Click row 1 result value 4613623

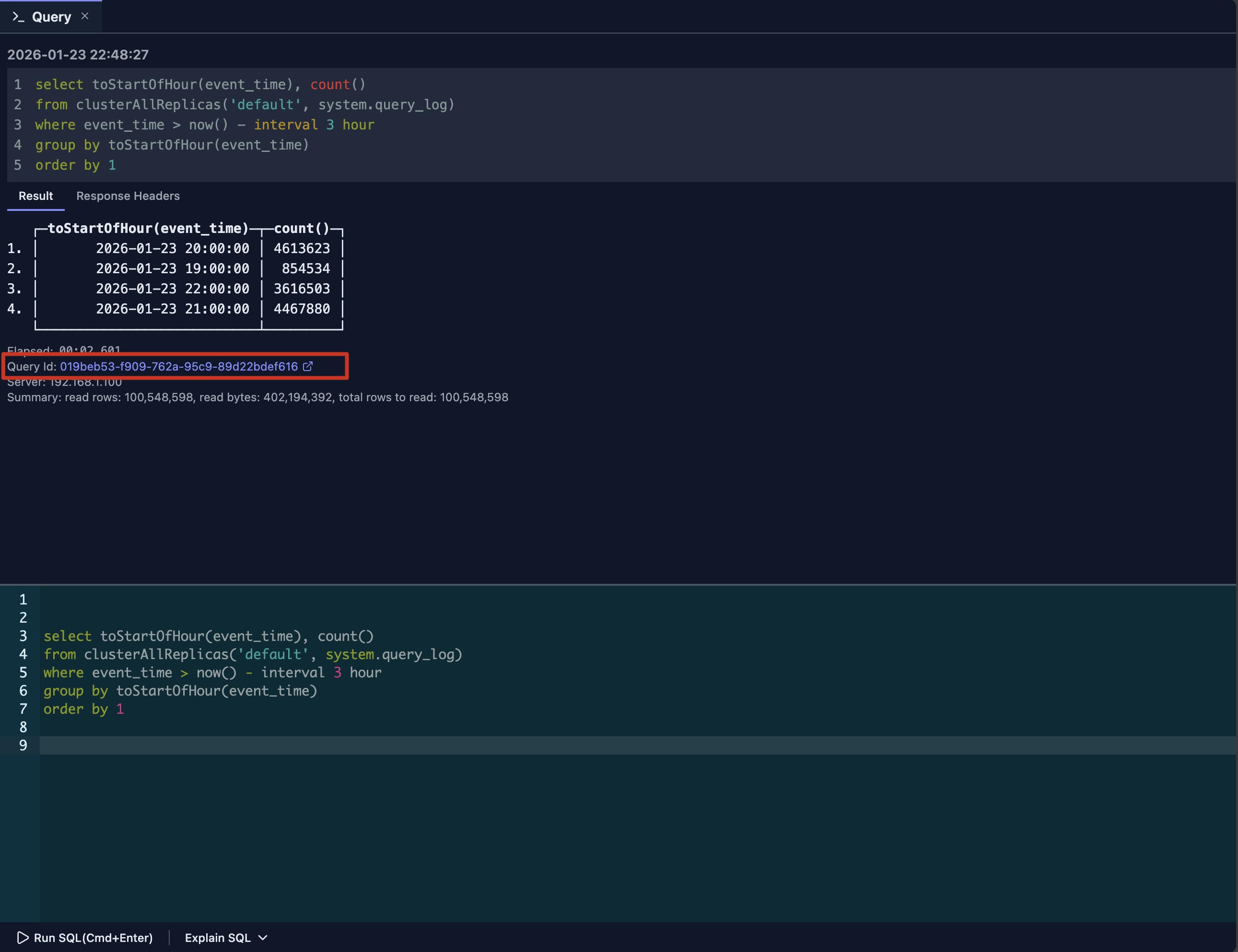coord(302,248)
